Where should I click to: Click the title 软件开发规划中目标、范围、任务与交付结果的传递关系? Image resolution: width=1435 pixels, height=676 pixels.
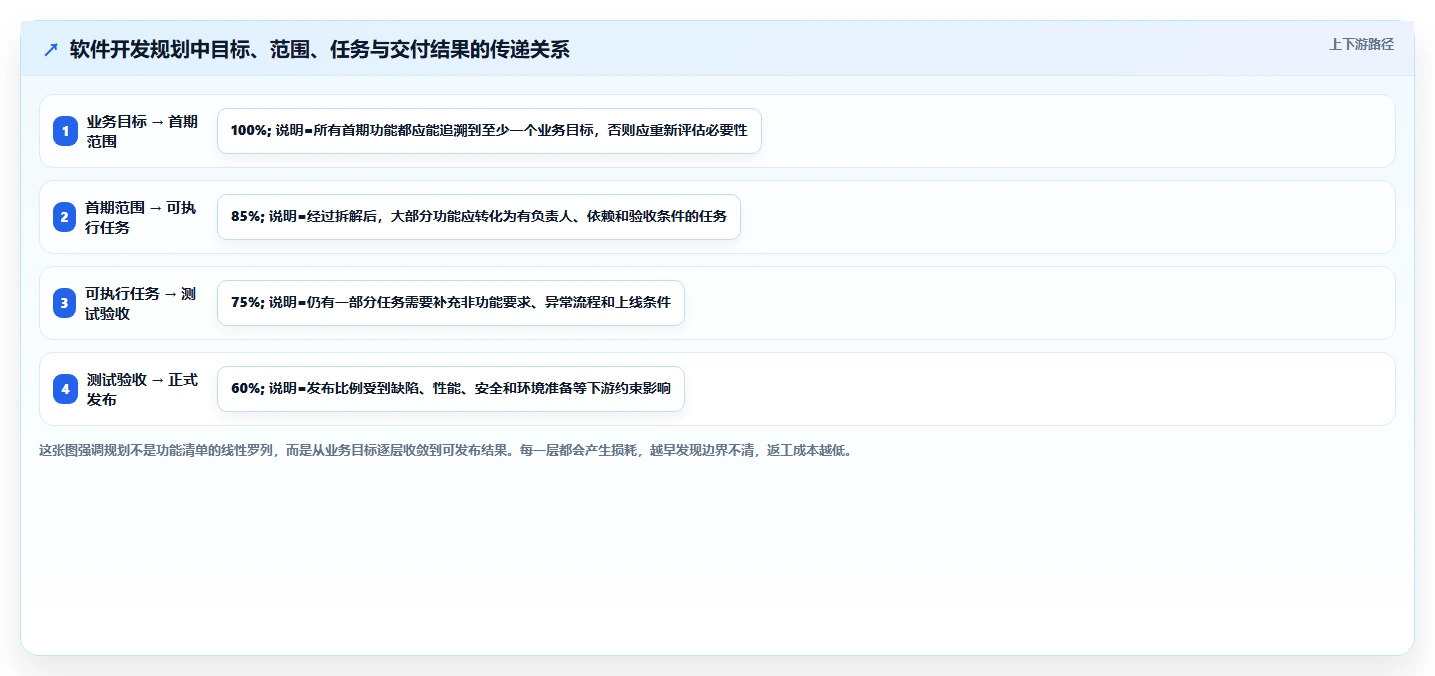(319, 49)
